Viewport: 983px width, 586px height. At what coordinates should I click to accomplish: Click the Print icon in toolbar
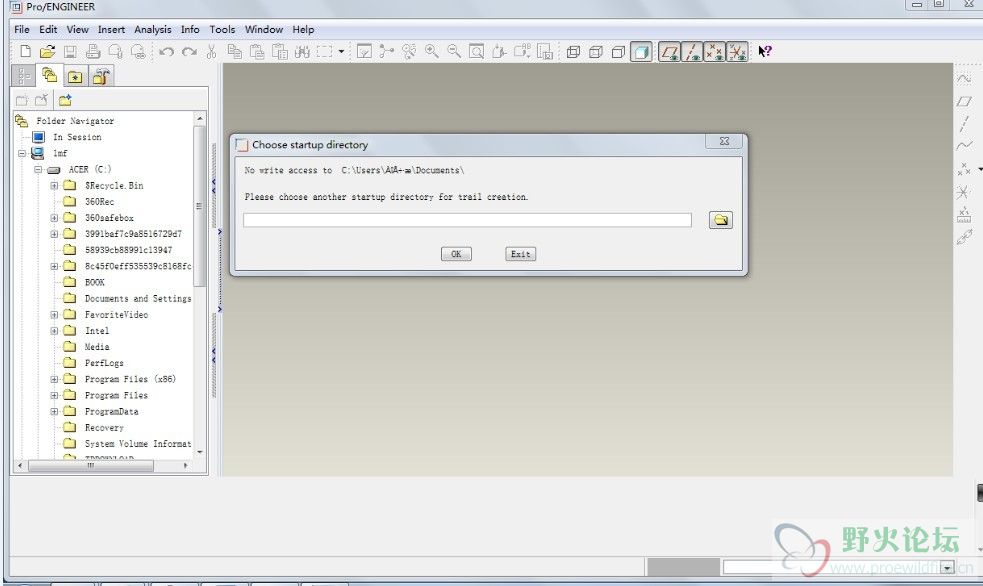[93, 51]
